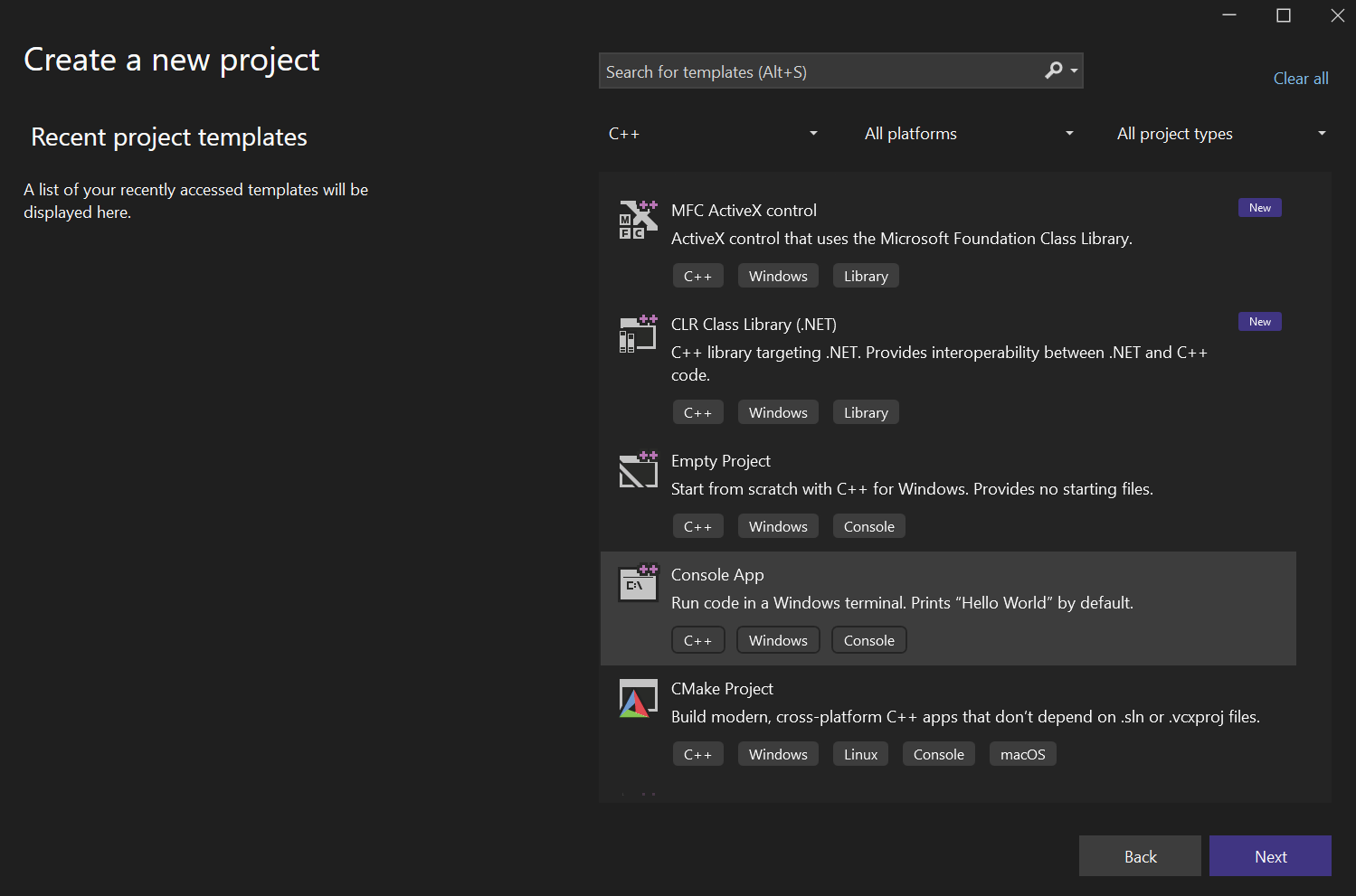The width and height of the screenshot is (1356, 896).
Task: Open the C++ language filter dropdown
Action: pos(713,134)
